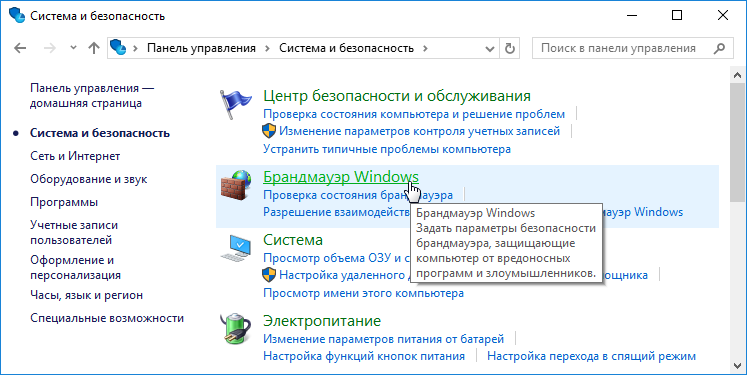Click the vertical scrollbar down arrow
The image size is (747, 375).
pyautogui.click(x=737, y=365)
